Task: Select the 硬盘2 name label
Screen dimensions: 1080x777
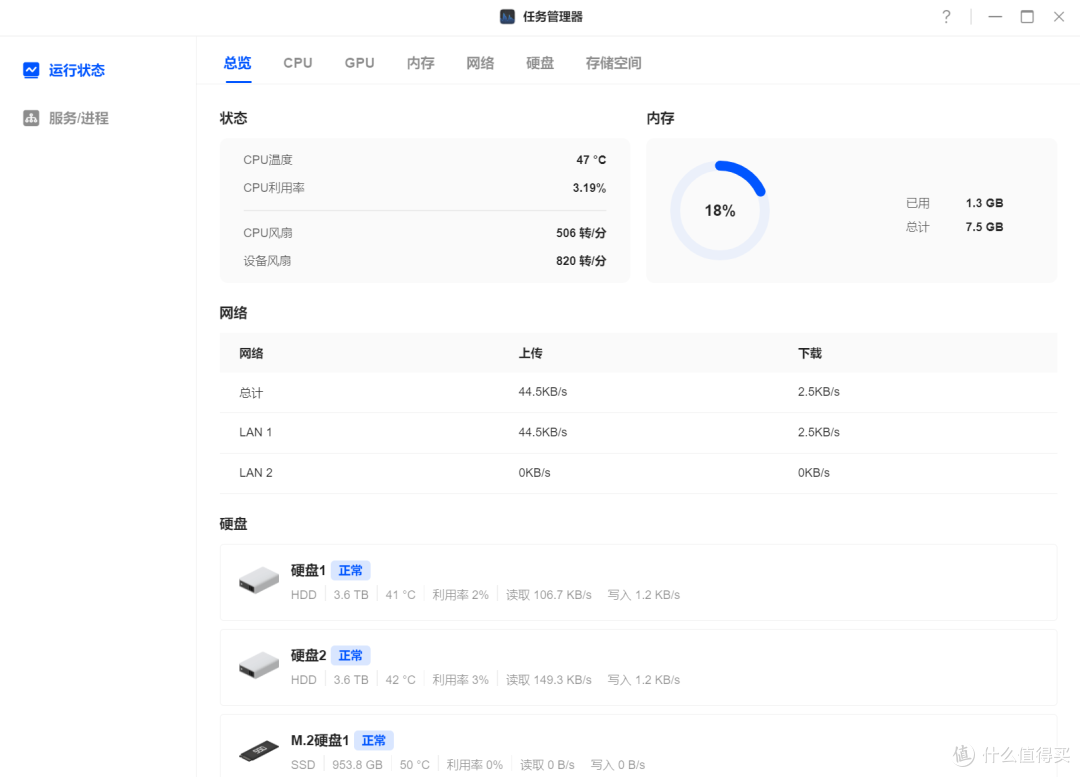Action: 308,655
